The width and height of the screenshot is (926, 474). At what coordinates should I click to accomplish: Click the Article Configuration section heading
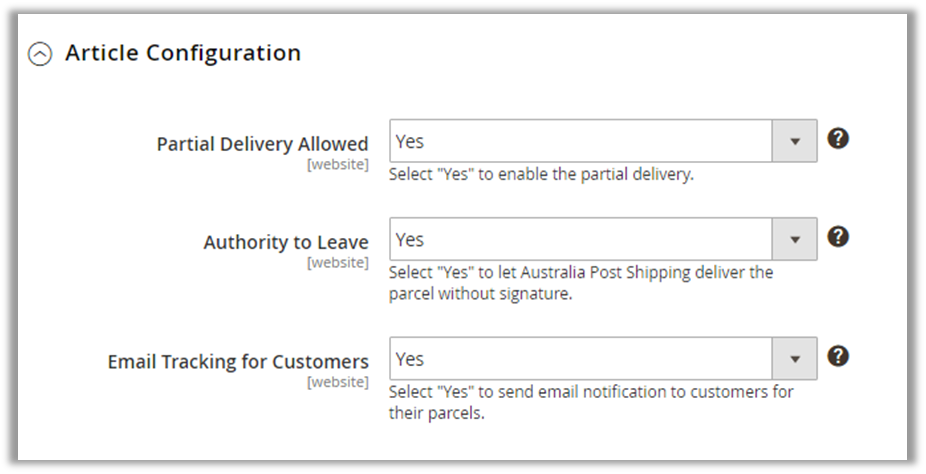[x=183, y=53]
